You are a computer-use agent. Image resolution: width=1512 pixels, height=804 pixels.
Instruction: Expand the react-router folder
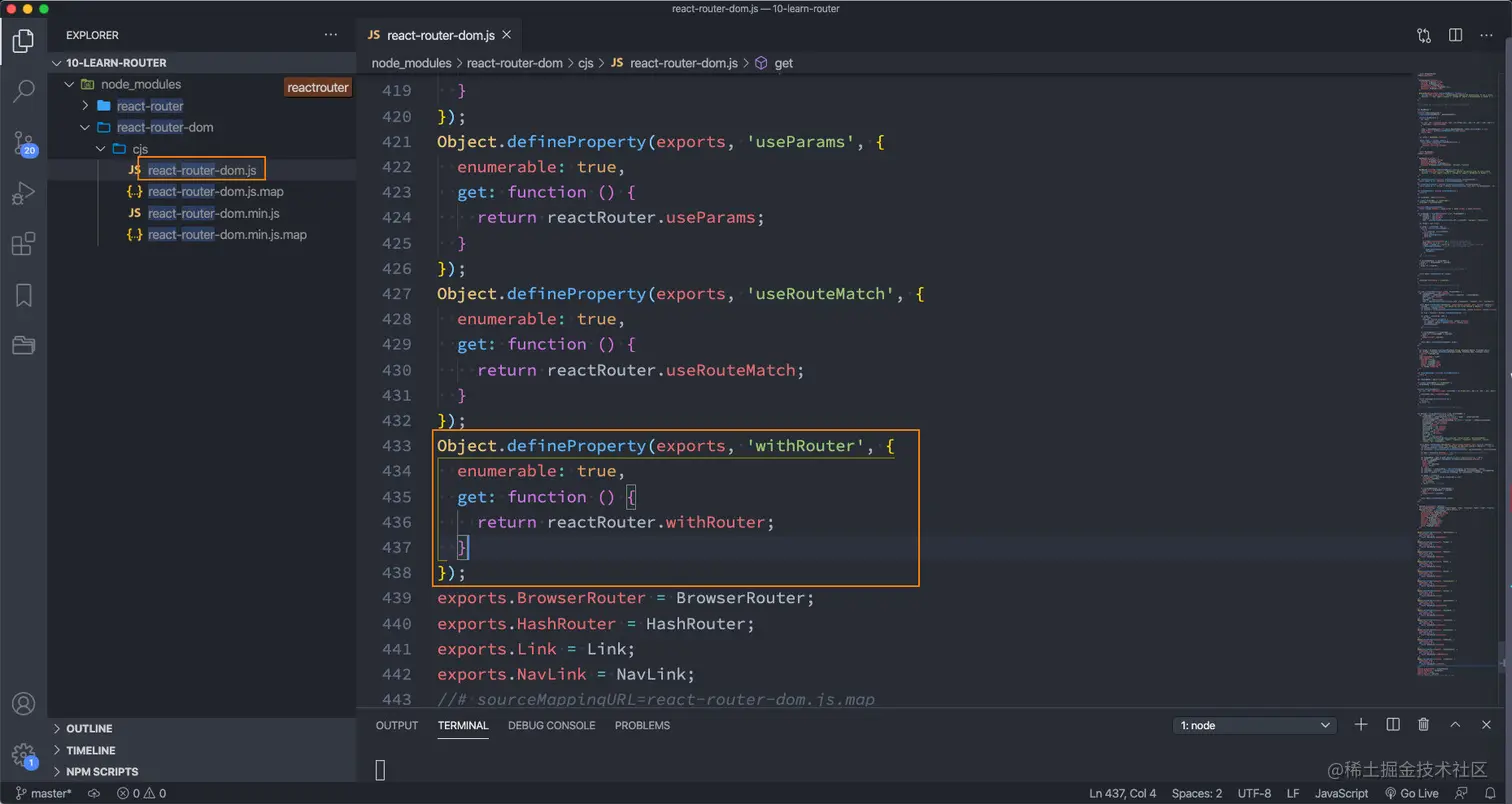[x=149, y=106]
